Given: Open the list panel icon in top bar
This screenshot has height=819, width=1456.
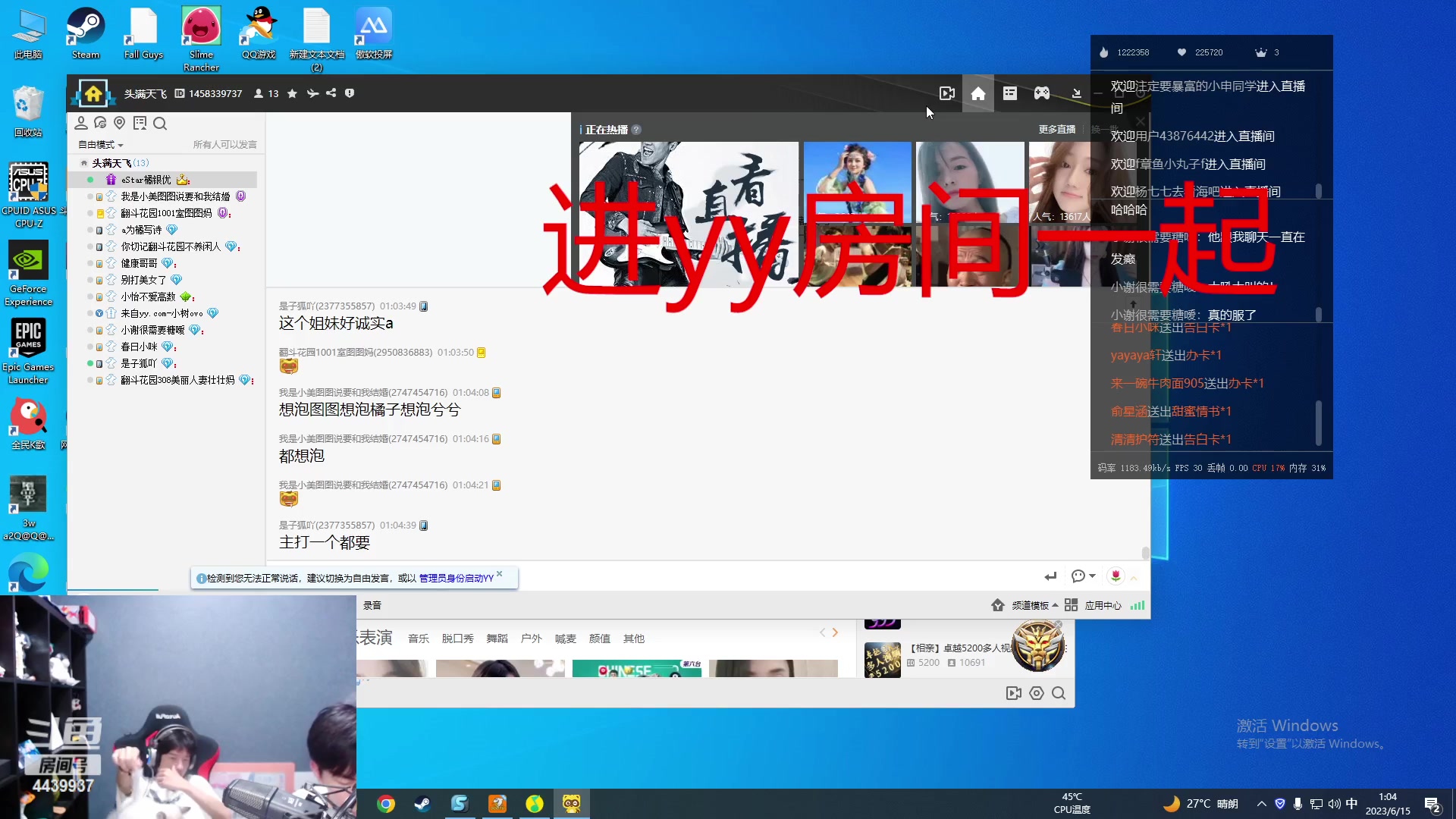Looking at the screenshot, I should 1010,93.
